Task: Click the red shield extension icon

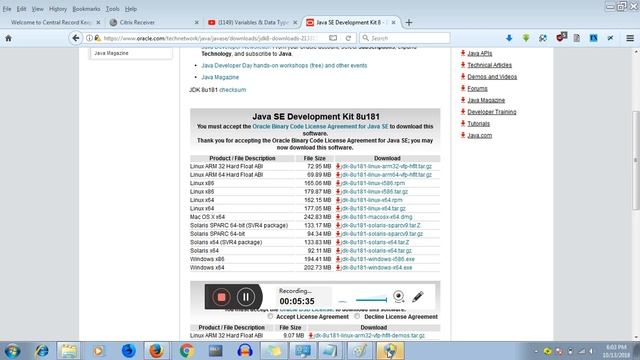Action: [561, 37]
